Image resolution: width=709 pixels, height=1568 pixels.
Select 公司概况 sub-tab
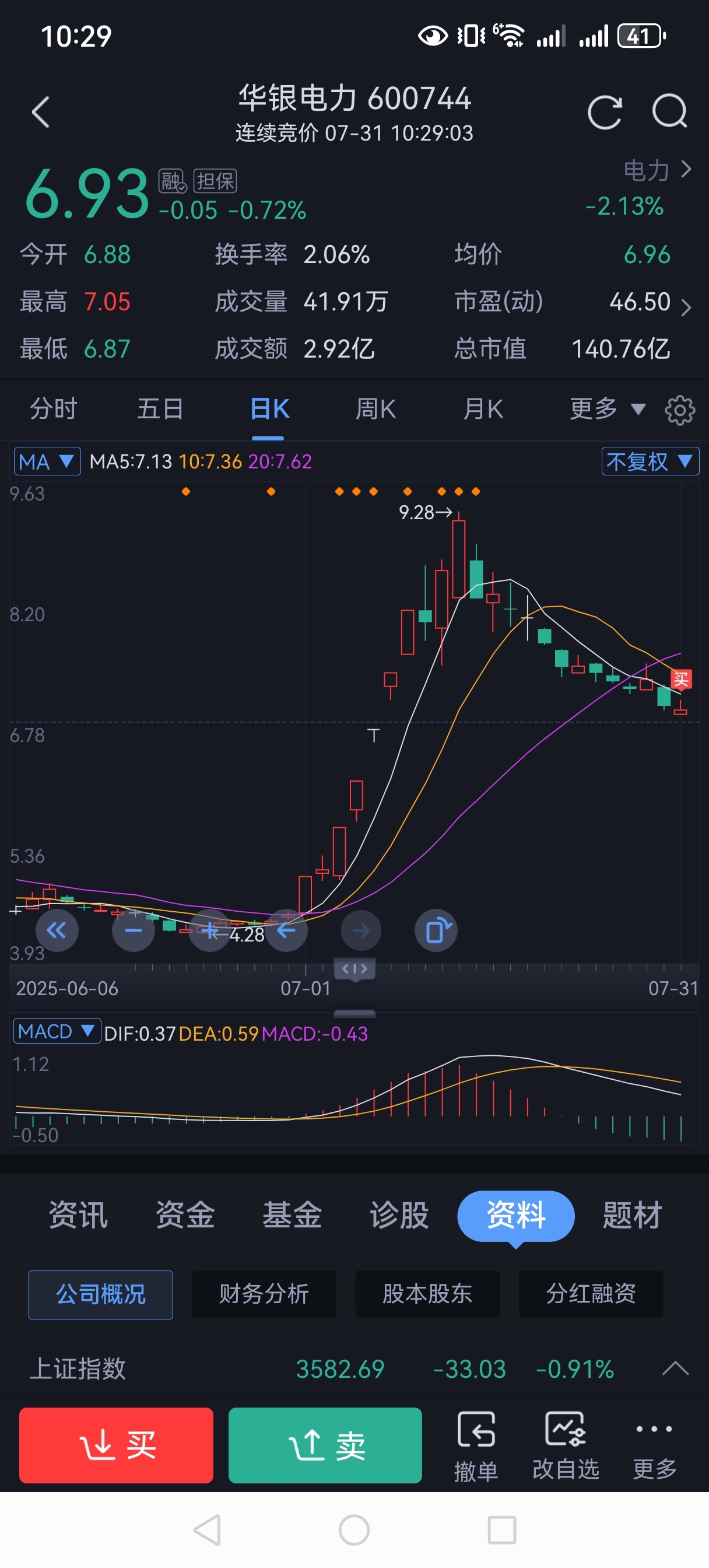point(100,1294)
